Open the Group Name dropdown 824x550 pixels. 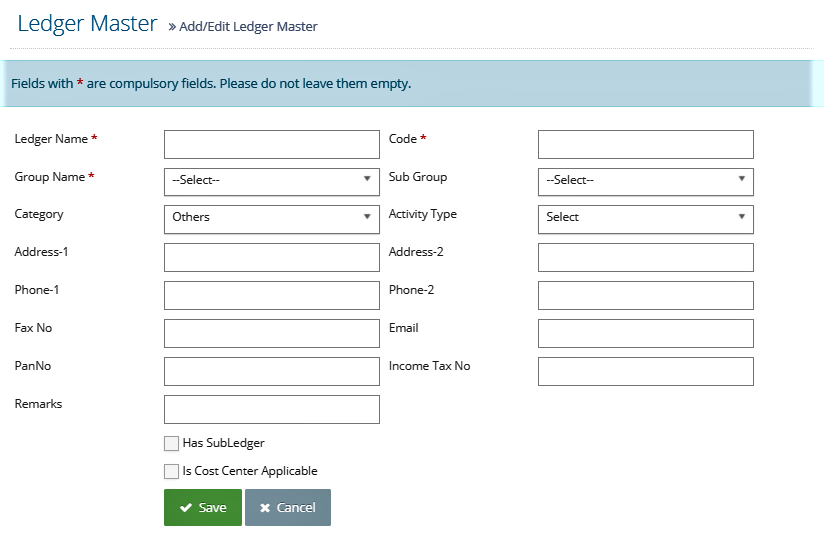coord(272,182)
